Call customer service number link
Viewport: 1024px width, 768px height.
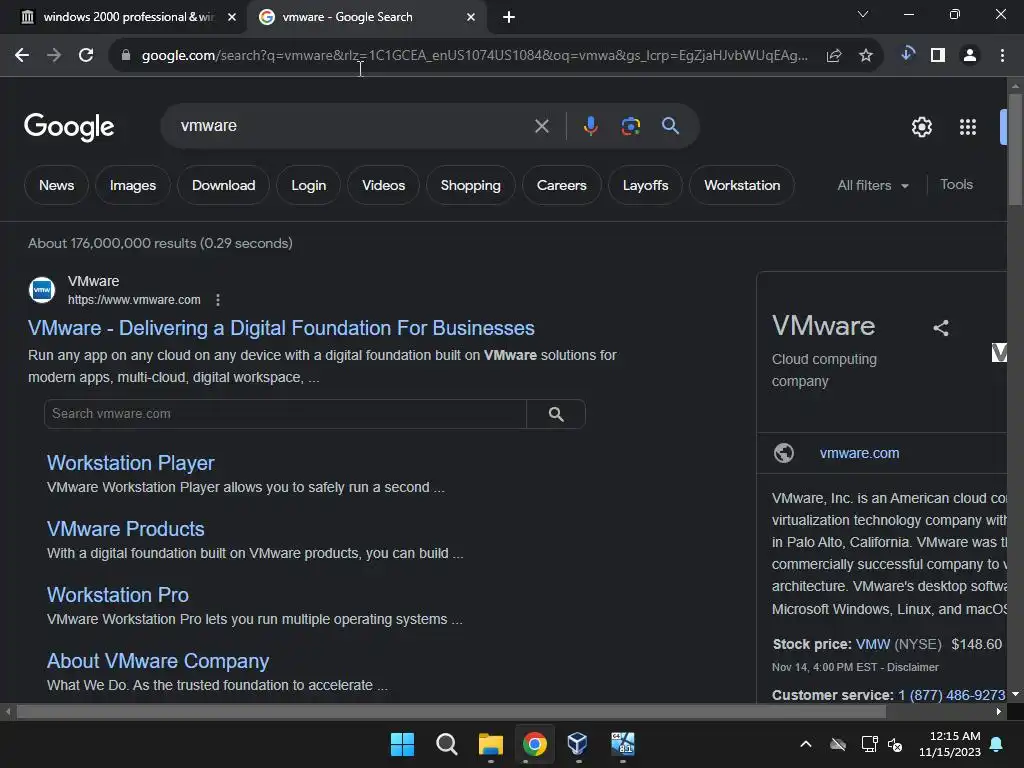pos(952,695)
